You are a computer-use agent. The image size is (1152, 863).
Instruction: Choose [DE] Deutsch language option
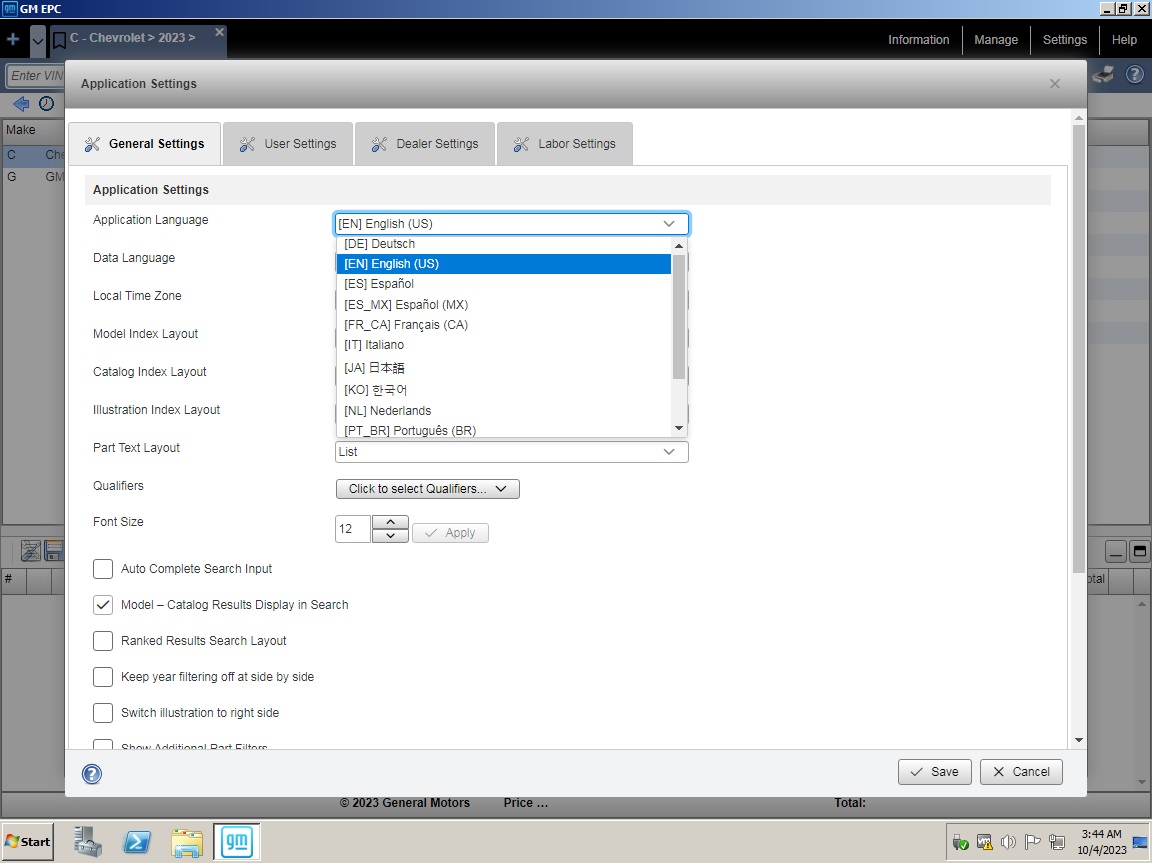coord(504,244)
